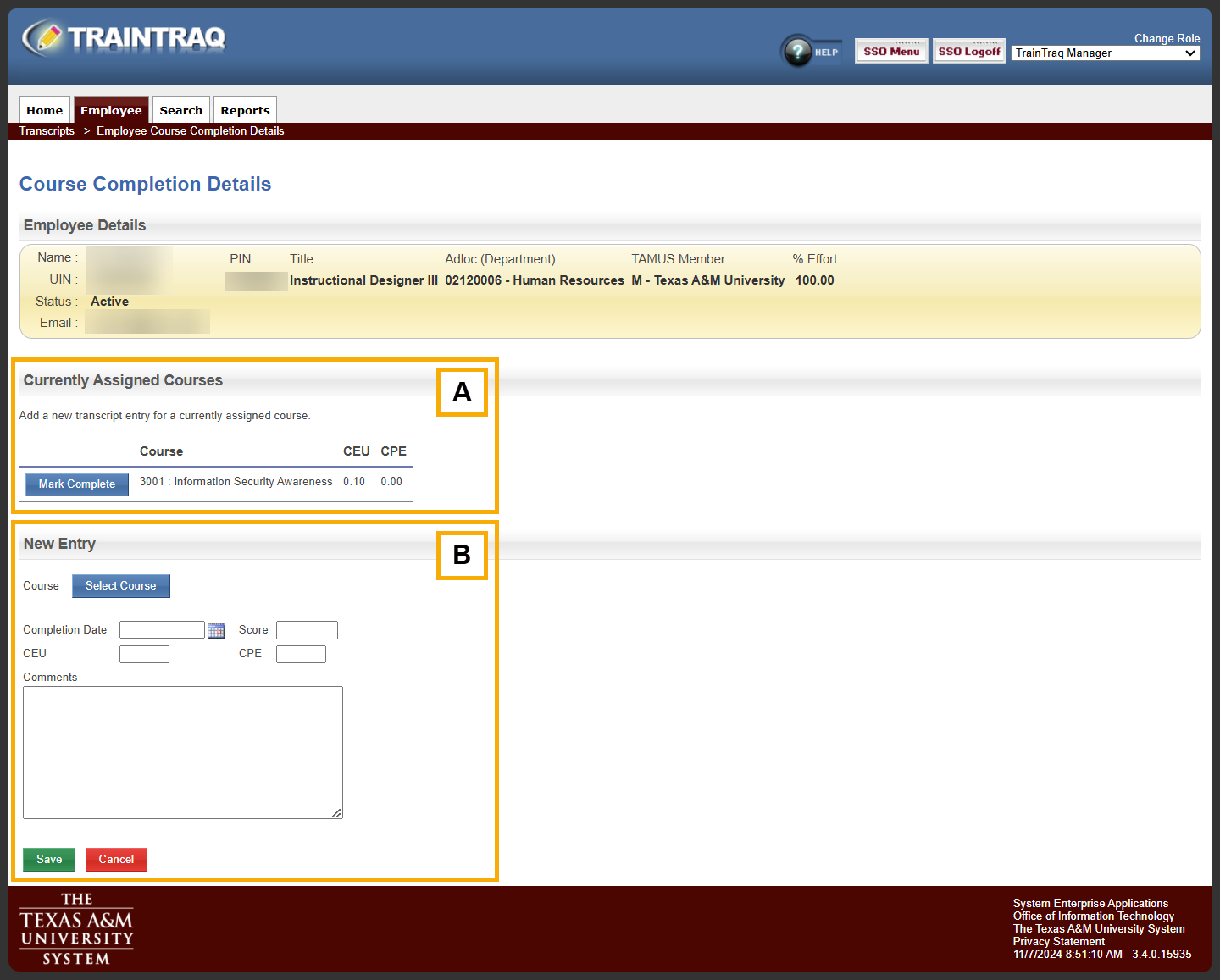Screen dimensions: 1220x980
Task: Click the Texas A&M University System logo
Action: (76, 929)
